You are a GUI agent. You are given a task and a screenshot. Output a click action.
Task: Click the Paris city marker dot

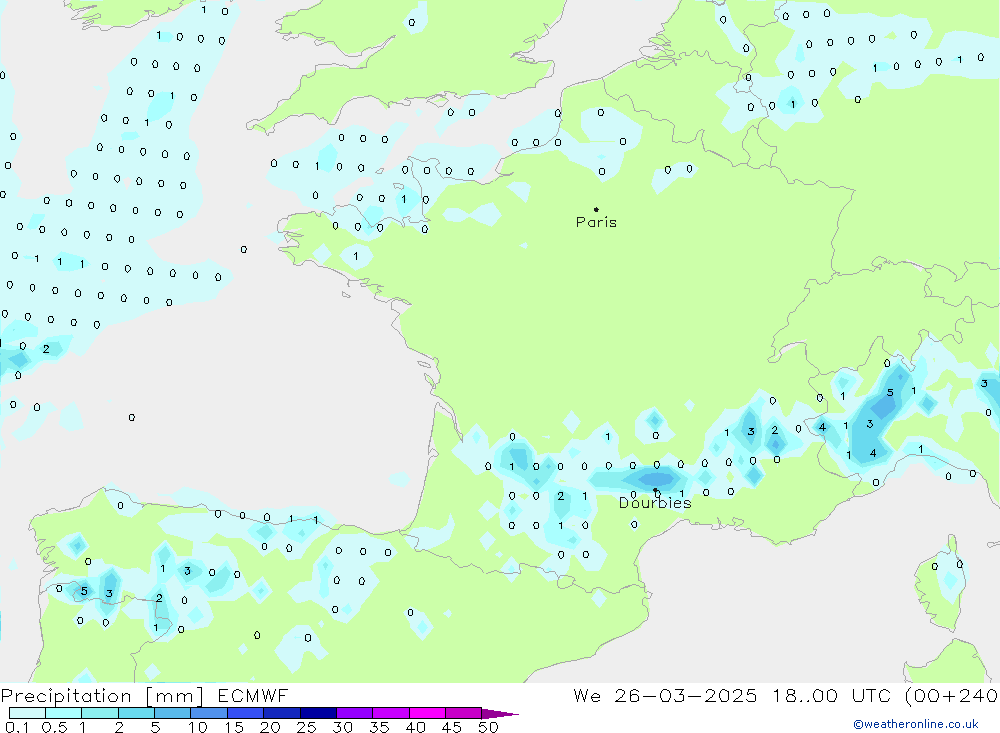click(596, 209)
